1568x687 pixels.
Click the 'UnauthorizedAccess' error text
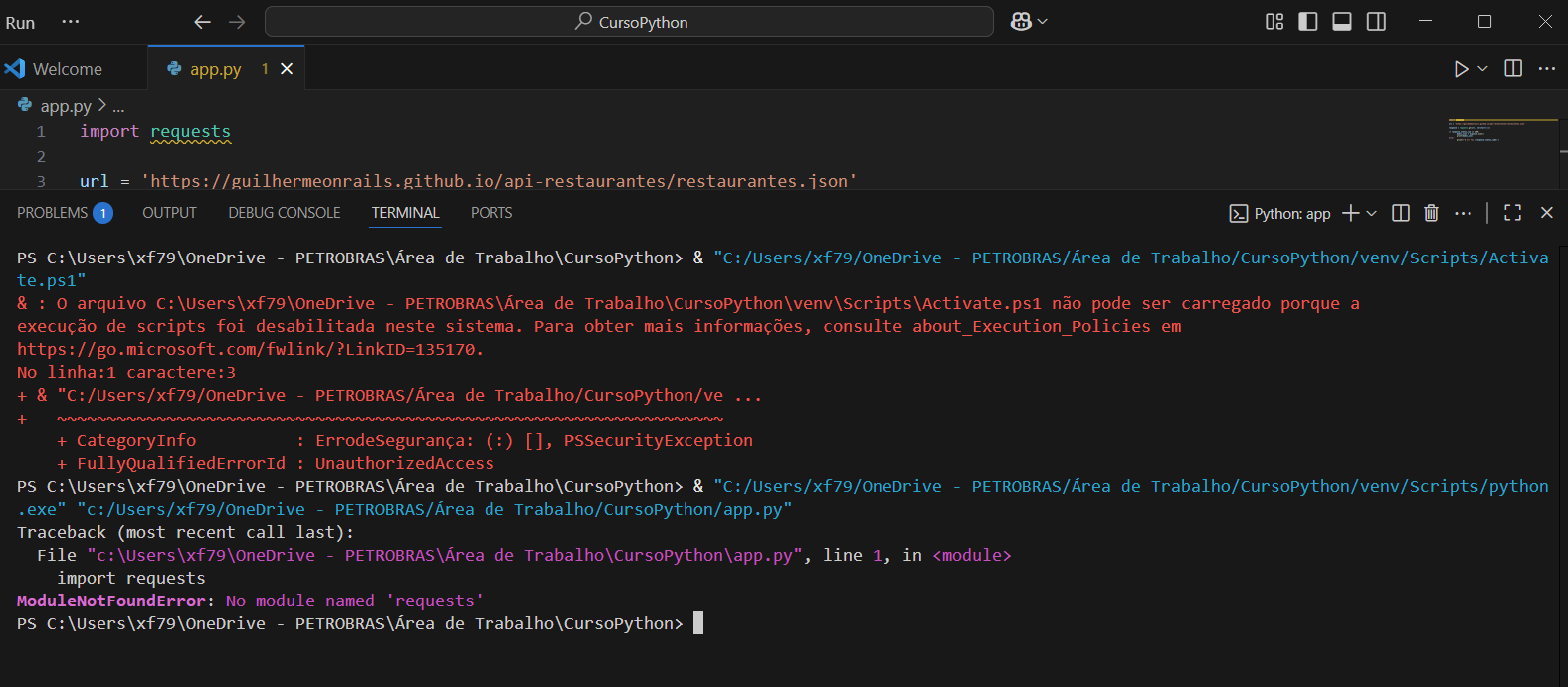click(x=405, y=463)
